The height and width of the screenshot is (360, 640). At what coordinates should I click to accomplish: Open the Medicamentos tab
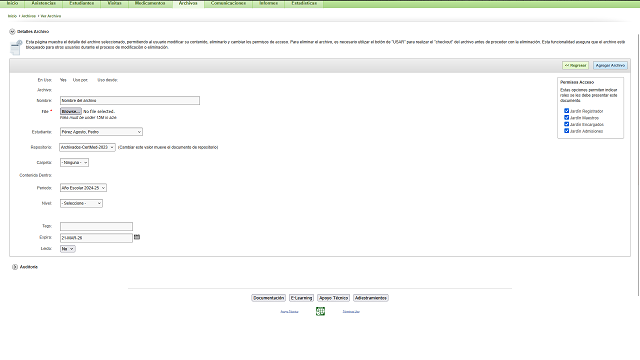coord(150,3)
